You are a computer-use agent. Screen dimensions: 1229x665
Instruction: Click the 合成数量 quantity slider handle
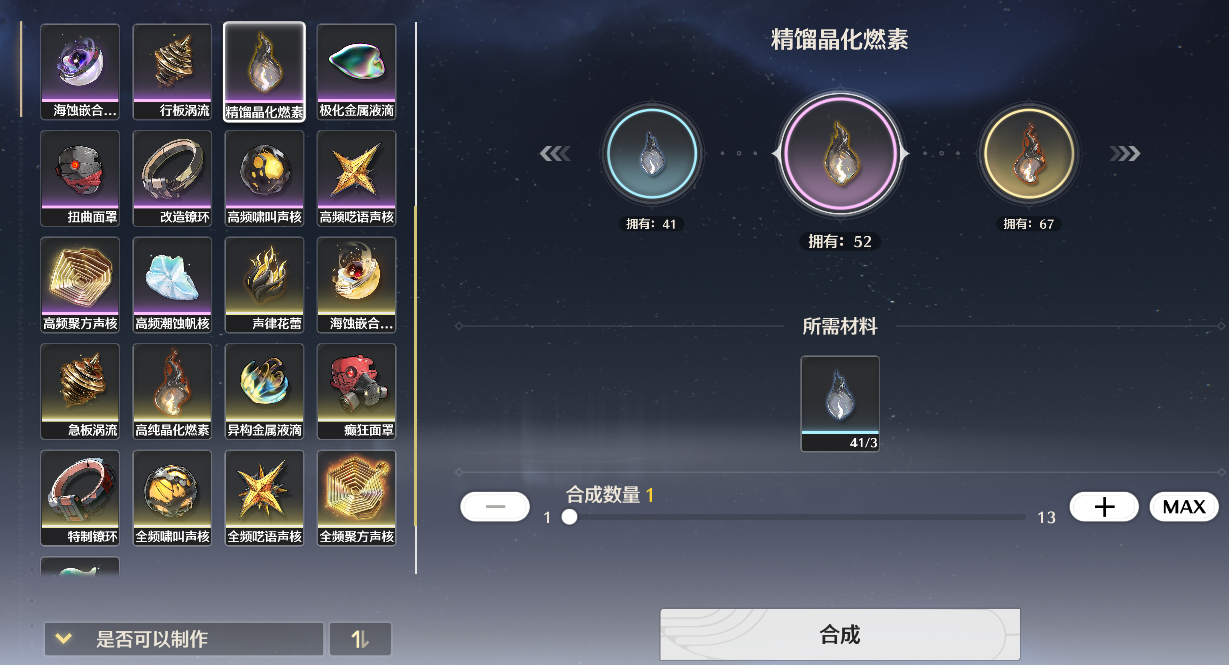(x=569, y=517)
